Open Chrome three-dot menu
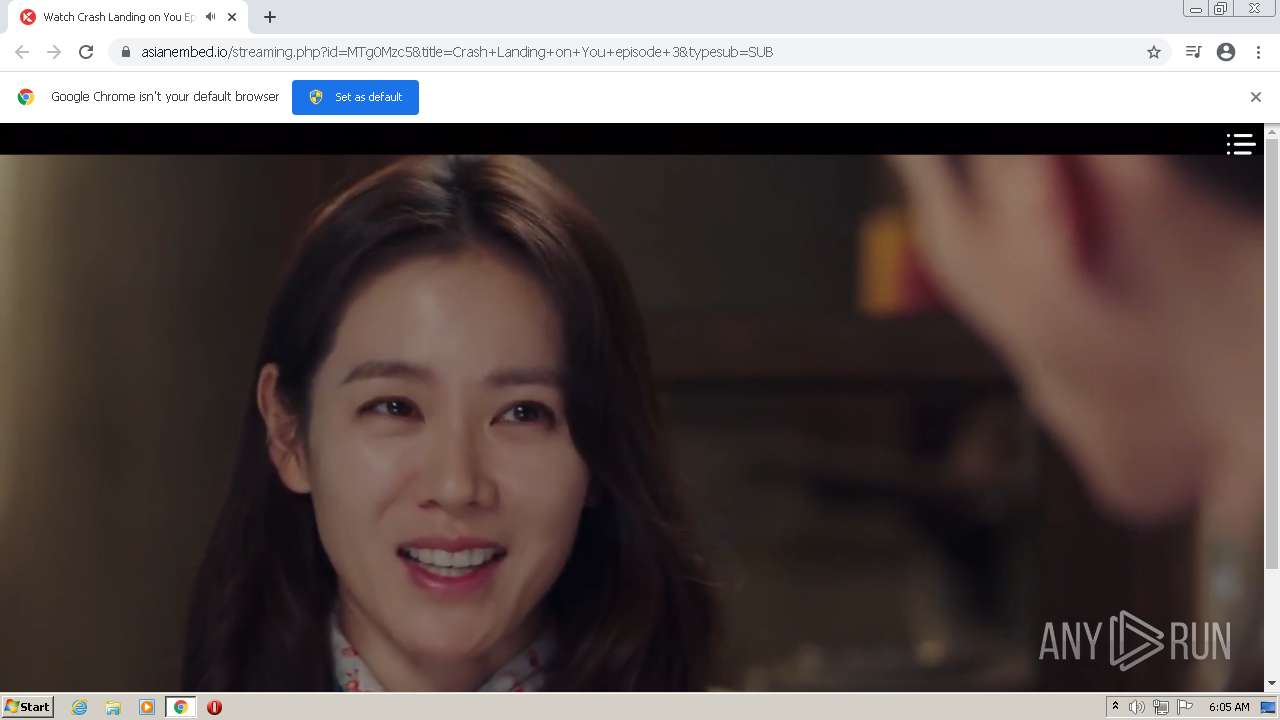1280x720 pixels. click(x=1258, y=52)
